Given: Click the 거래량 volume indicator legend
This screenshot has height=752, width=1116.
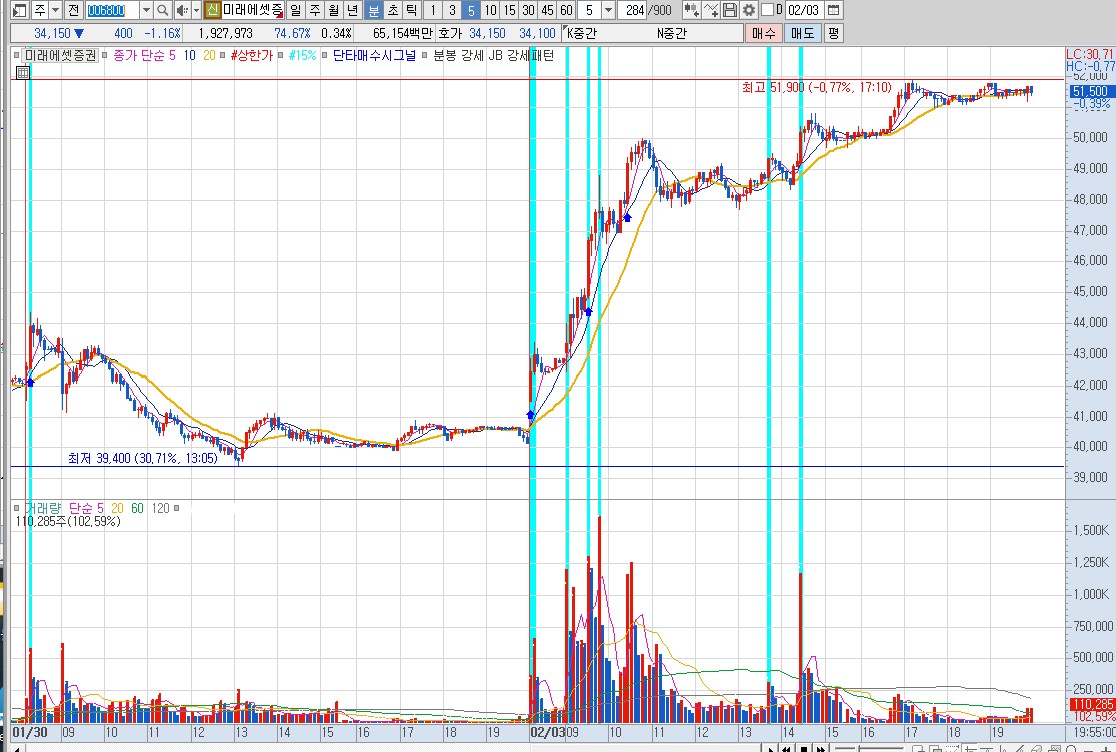Looking at the screenshot, I should [x=43, y=509].
